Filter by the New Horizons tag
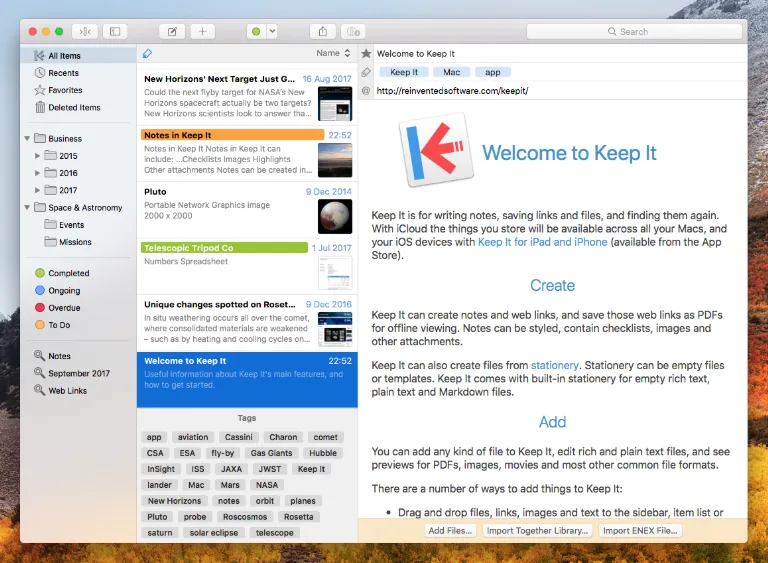 pos(174,501)
